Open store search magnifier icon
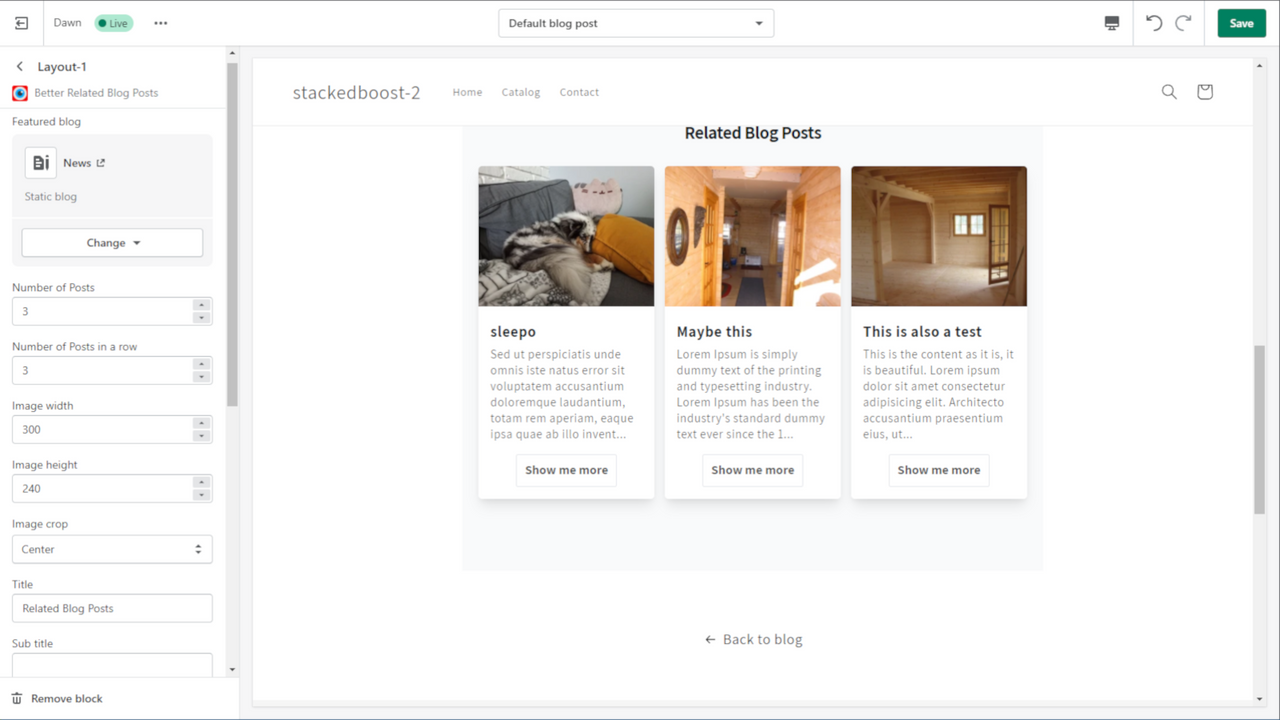 (1169, 92)
